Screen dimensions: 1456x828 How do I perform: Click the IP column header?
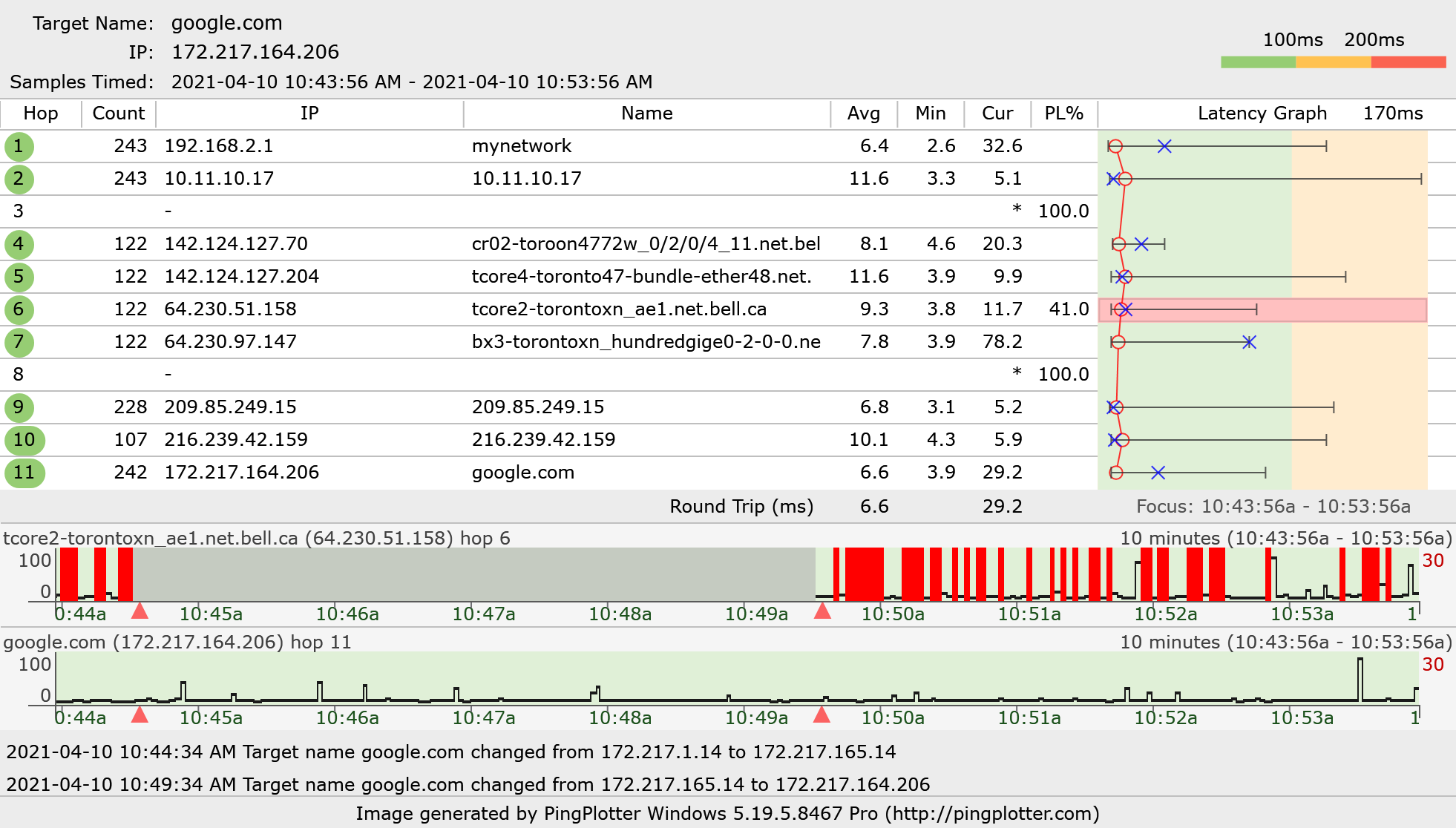tap(309, 114)
